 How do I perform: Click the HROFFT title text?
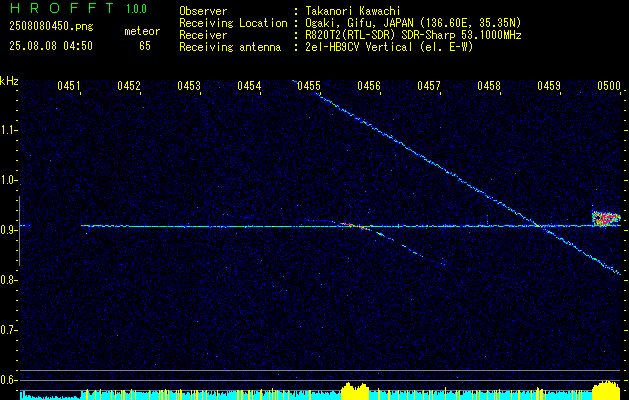click(62, 8)
